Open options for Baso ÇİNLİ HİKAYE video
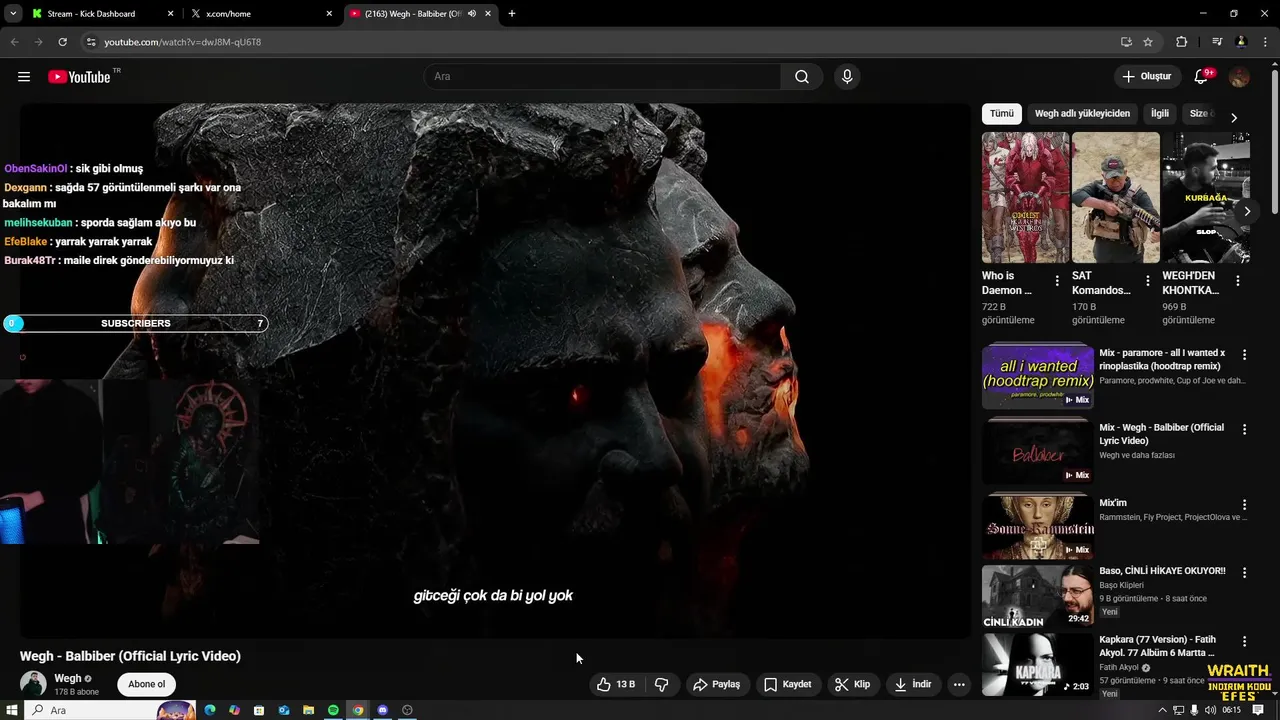Viewport: 1280px width, 720px height. pos(1245,573)
